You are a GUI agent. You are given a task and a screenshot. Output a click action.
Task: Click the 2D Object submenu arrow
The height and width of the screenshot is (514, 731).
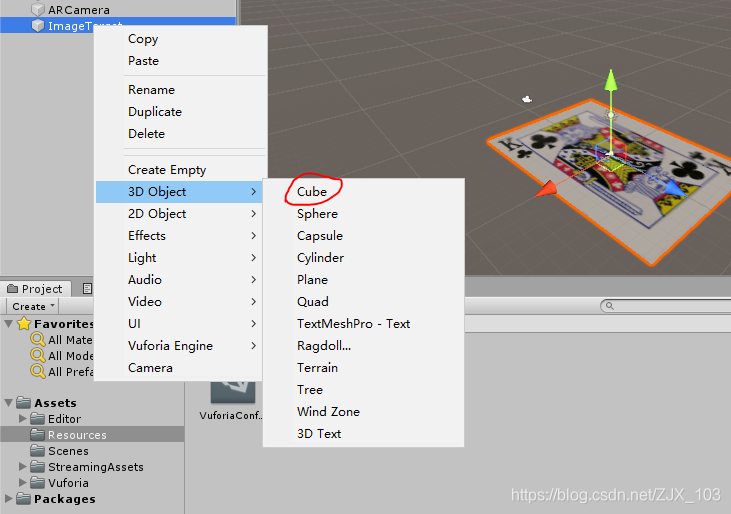[254, 213]
